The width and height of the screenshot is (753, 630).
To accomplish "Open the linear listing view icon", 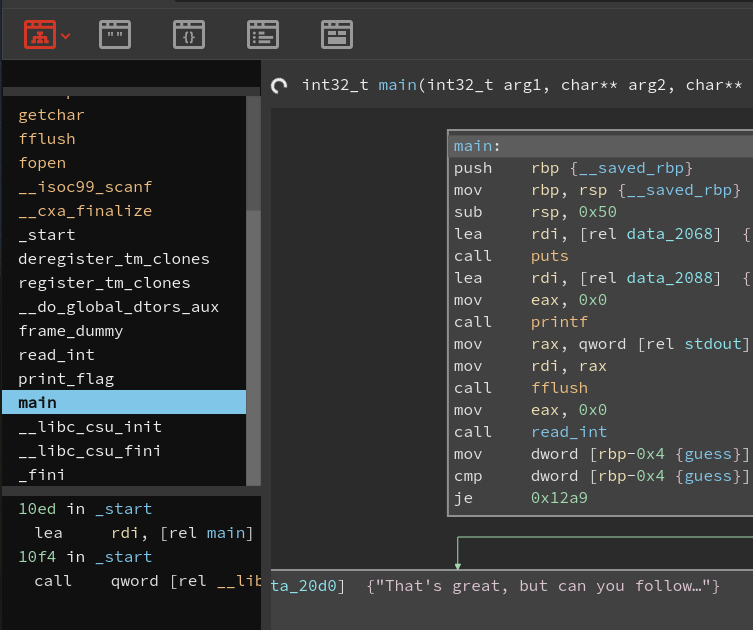I will [x=263, y=35].
